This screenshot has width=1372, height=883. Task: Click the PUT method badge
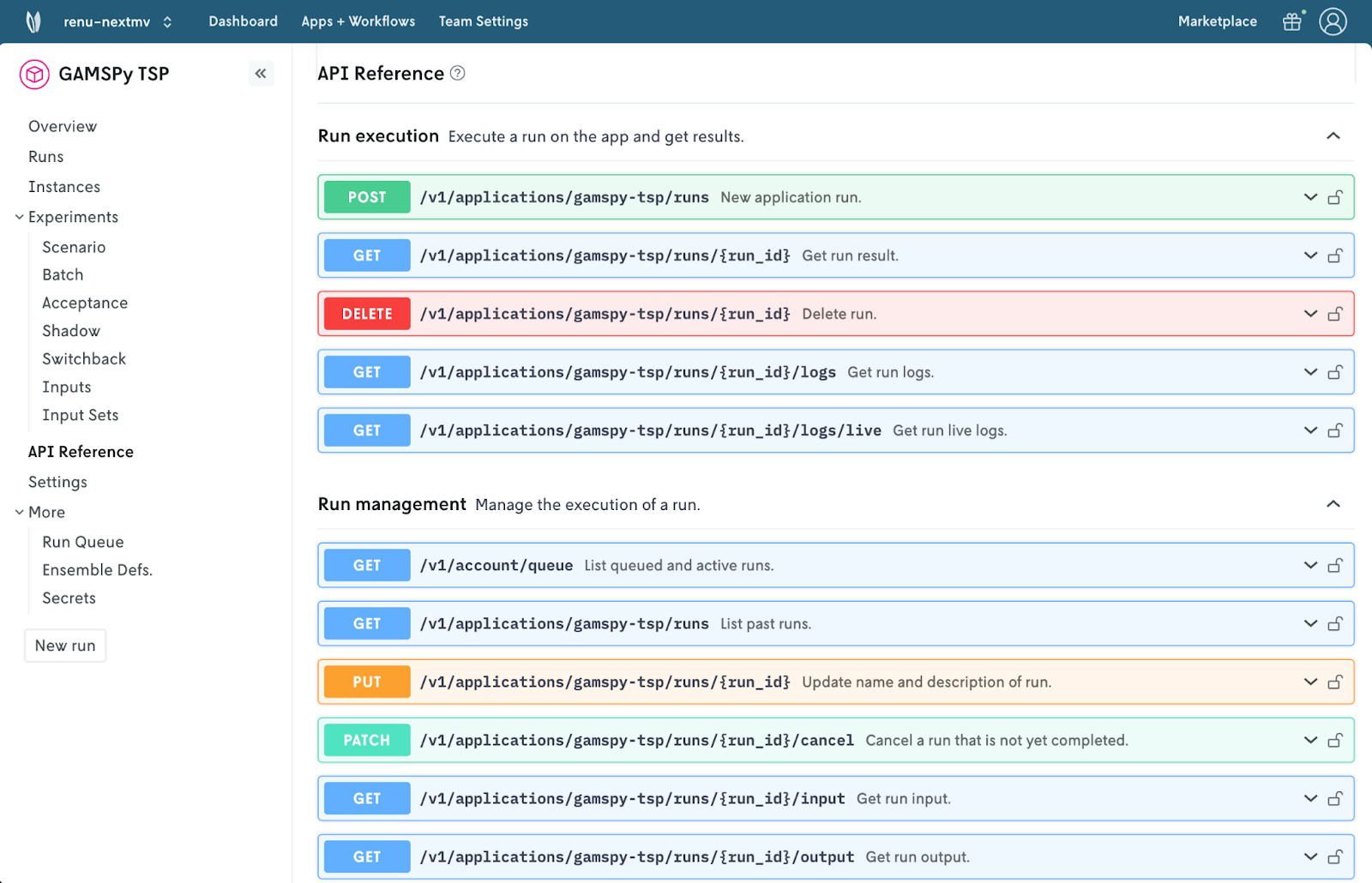pos(367,682)
